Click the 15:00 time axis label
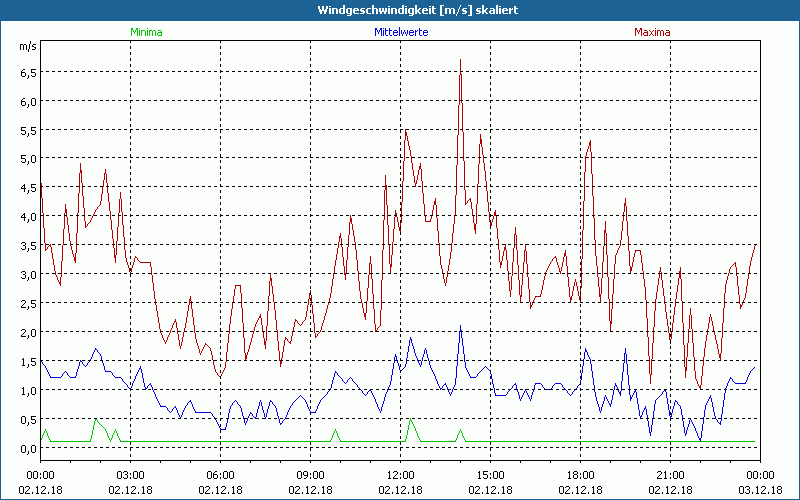Screen dimensions: 800x500 490,475
